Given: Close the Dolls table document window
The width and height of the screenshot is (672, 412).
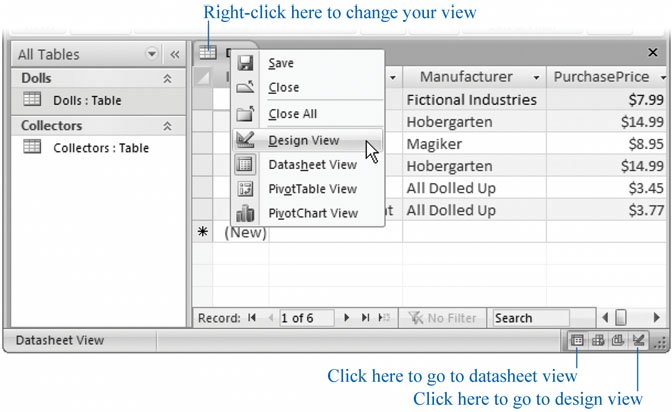Looking at the screenshot, I should click(653, 52).
